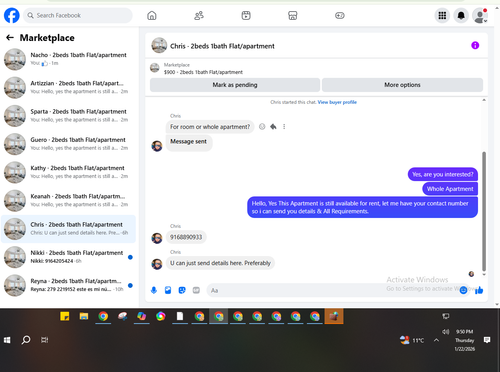Open Task View on taskbar
The width and height of the screenshot is (500, 372).
click(x=44, y=340)
